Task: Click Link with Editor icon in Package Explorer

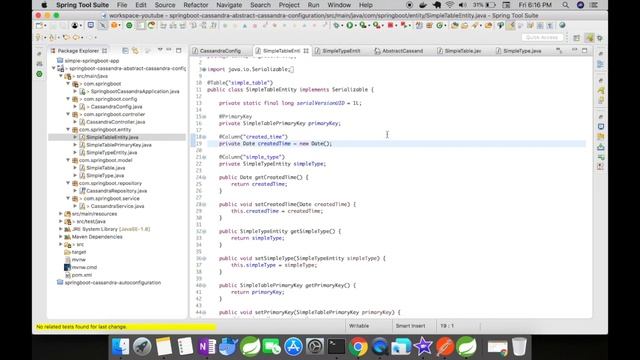Action: (135, 51)
